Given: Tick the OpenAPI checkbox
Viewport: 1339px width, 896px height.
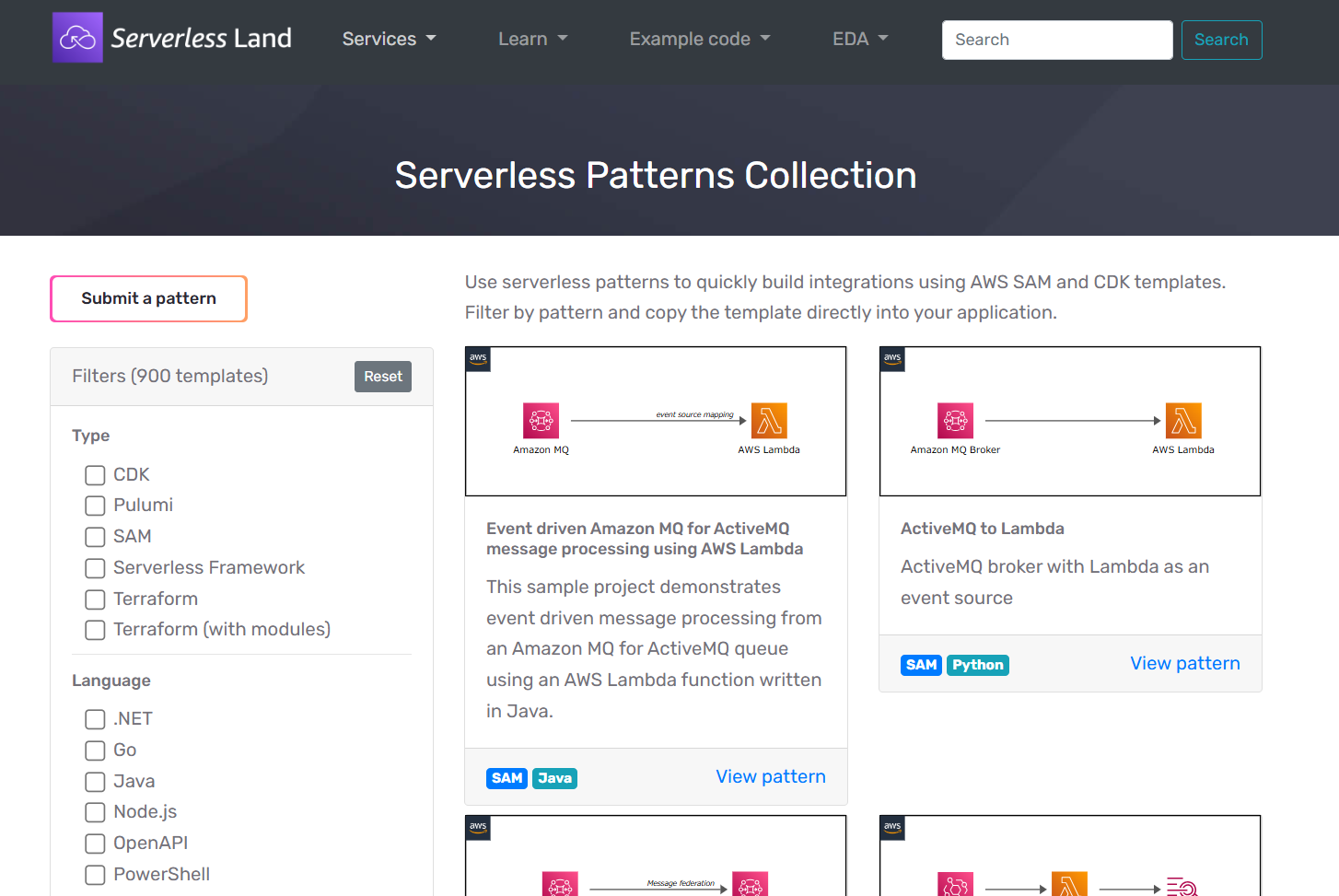Looking at the screenshot, I should 95,844.
